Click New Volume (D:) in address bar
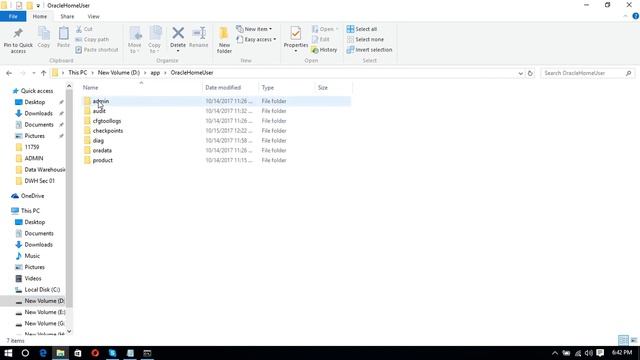The width and height of the screenshot is (640, 360). click(119, 73)
